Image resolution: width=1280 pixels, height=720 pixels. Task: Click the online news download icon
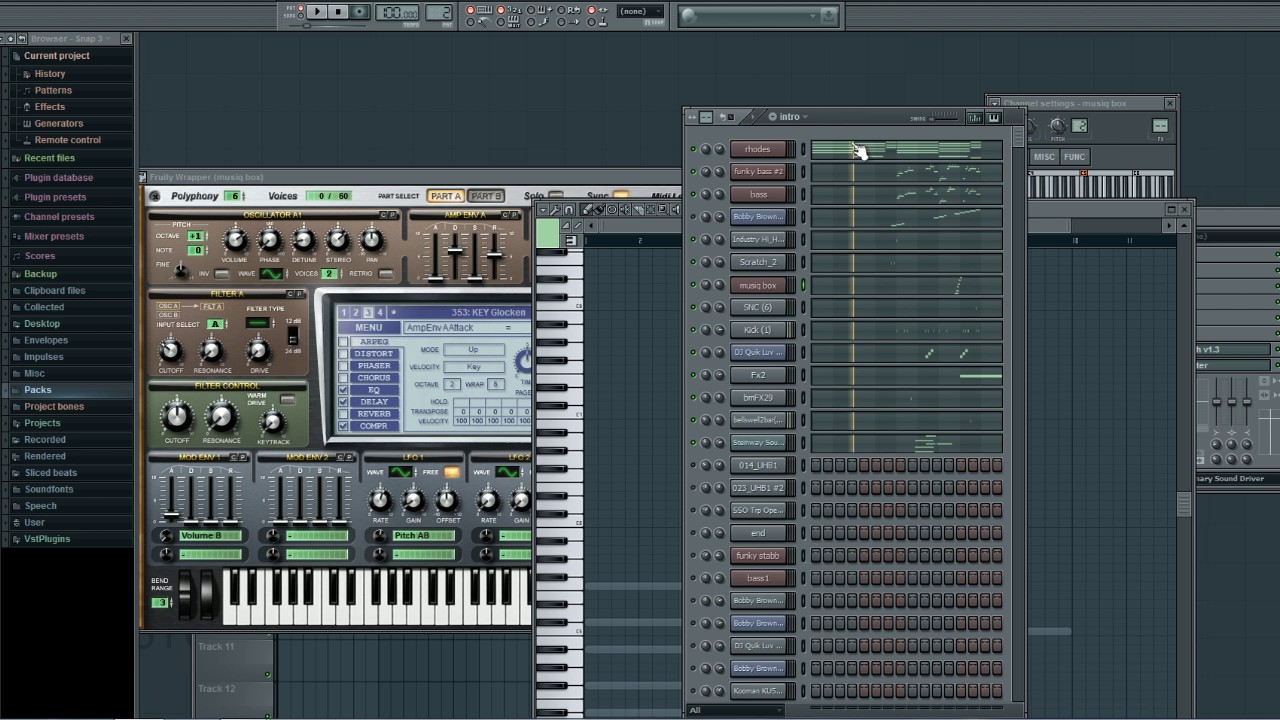[828, 15]
